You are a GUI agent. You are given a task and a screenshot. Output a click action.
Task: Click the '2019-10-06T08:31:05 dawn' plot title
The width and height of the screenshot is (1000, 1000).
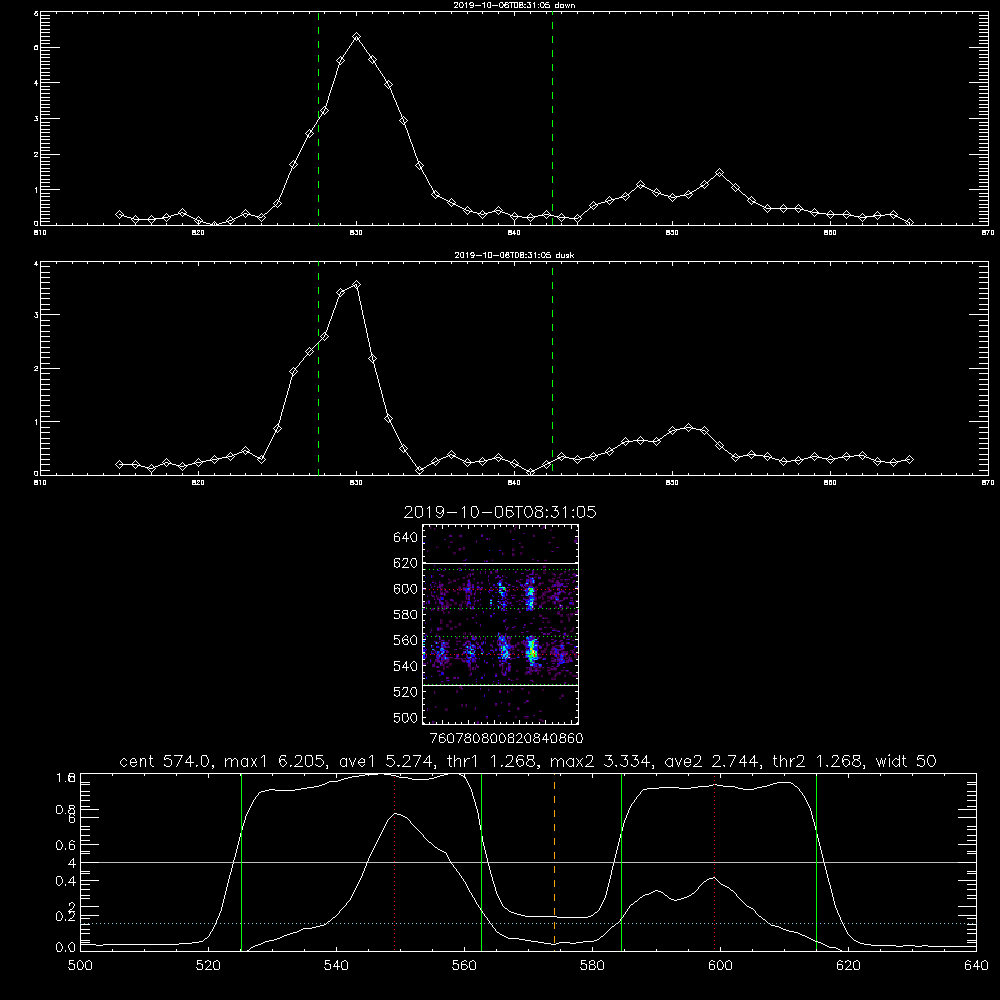coord(514,5)
